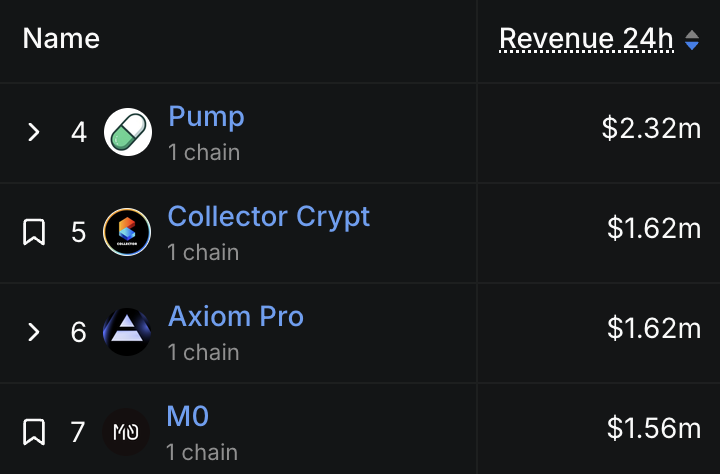Click the Collector Crypt logo icon
This screenshot has height=474, width=720.
click(x=127, y=232)
